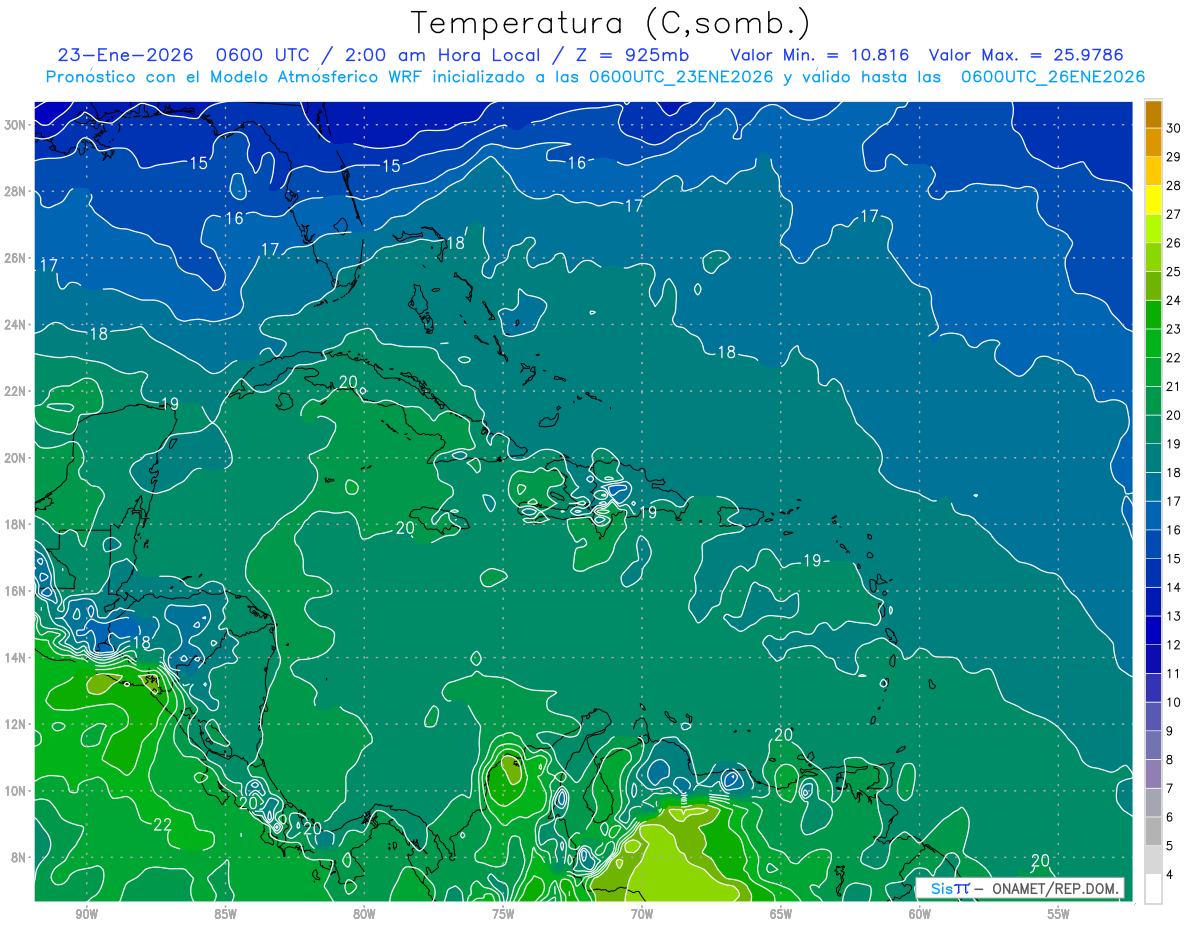The height and width of the screenshot is (927, 1200).
Task: Click the '24N' latitude axis label
Action: pos(16,324)
